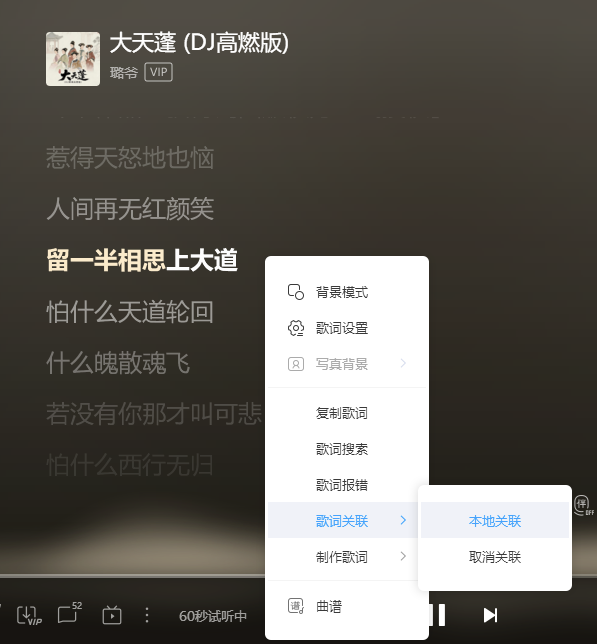
Task: Open the comments icon showing 52
Action: [x=69, y=613]
